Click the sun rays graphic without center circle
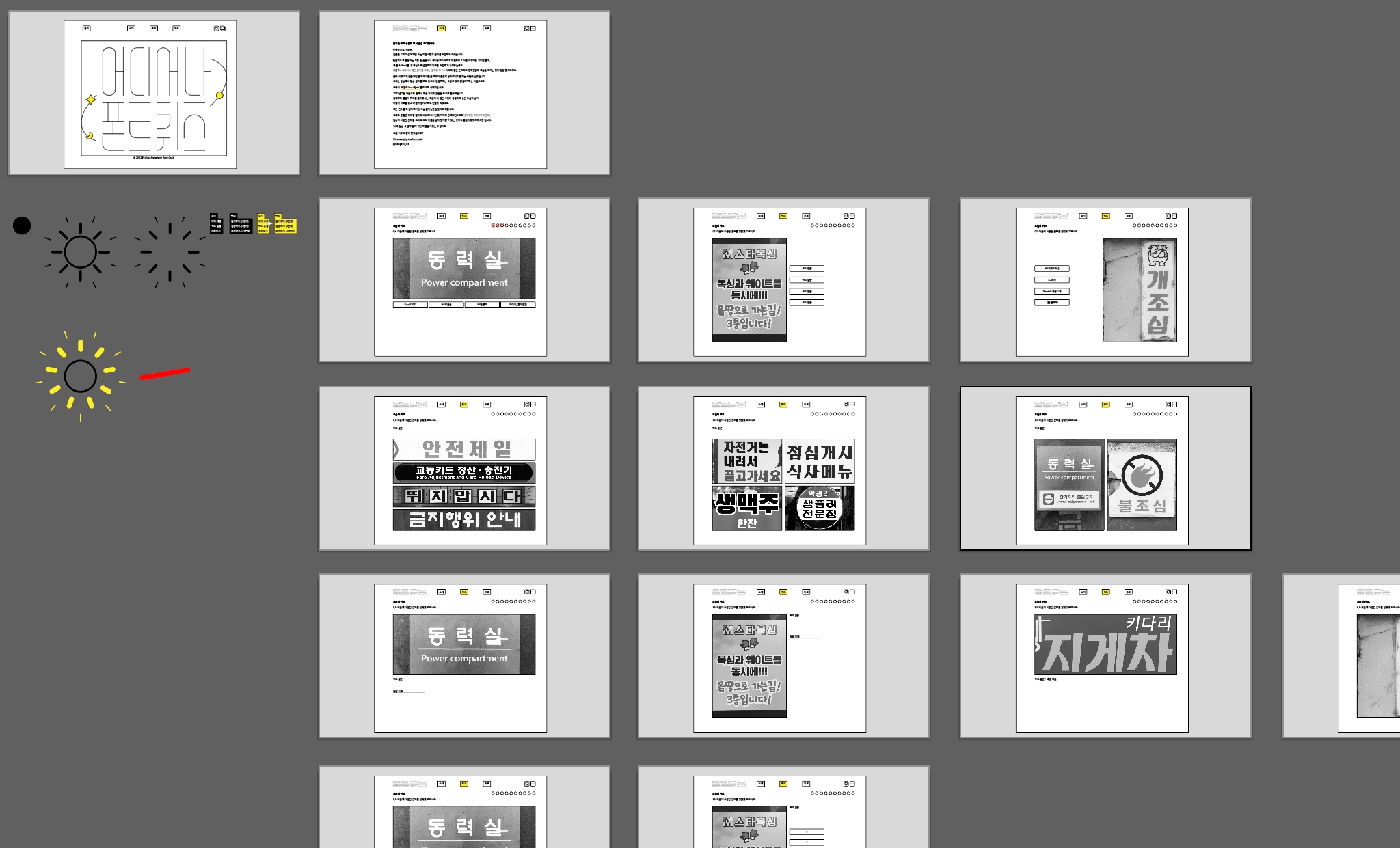 point(170,252)
